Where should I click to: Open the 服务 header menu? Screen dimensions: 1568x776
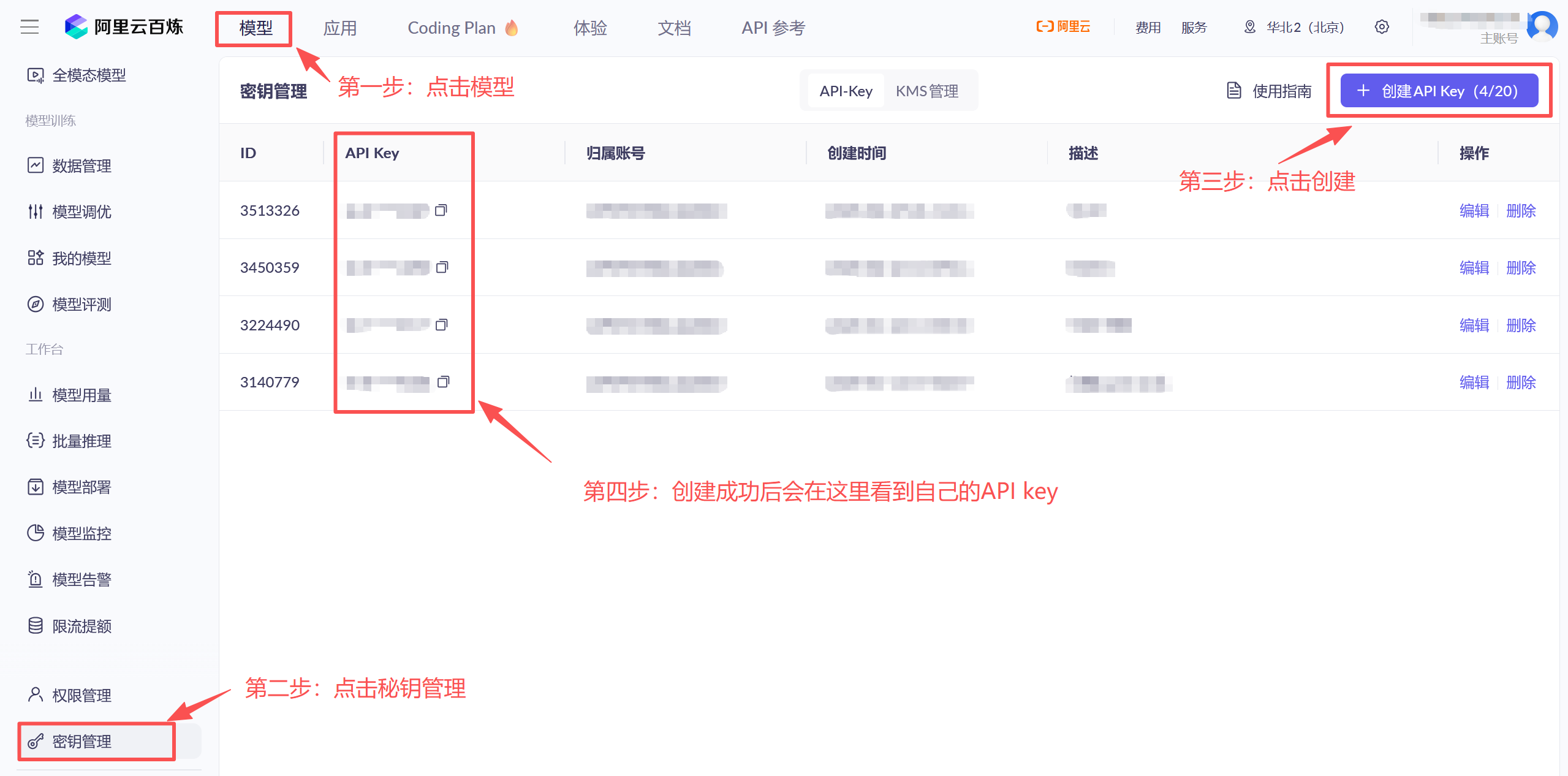coord(1194,27)
